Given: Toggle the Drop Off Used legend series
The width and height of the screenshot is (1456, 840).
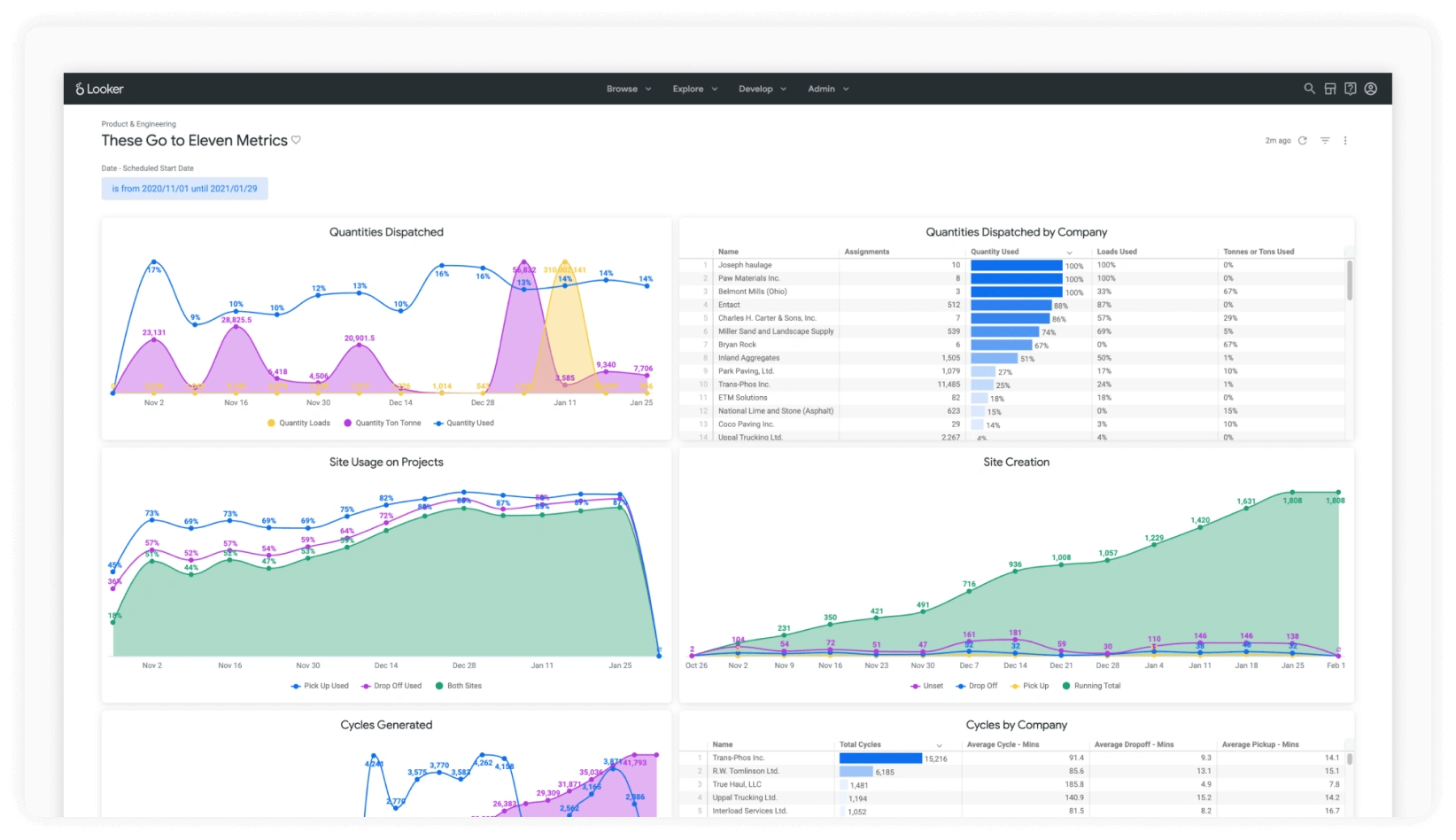Looking at the screenshot, I should click(x=391, y=686).
